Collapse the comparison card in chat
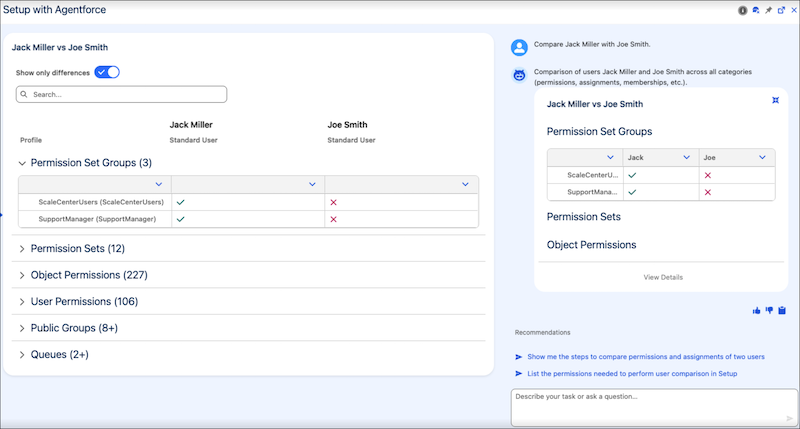This screenshot has width=800, height=429. click(x=776, y=100)
